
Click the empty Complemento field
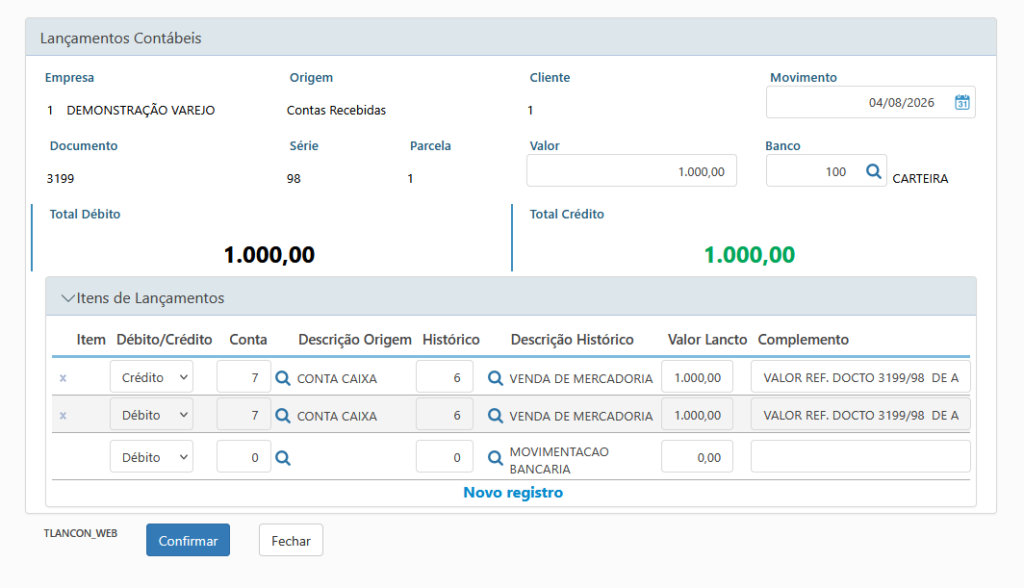tap(860, 457)
